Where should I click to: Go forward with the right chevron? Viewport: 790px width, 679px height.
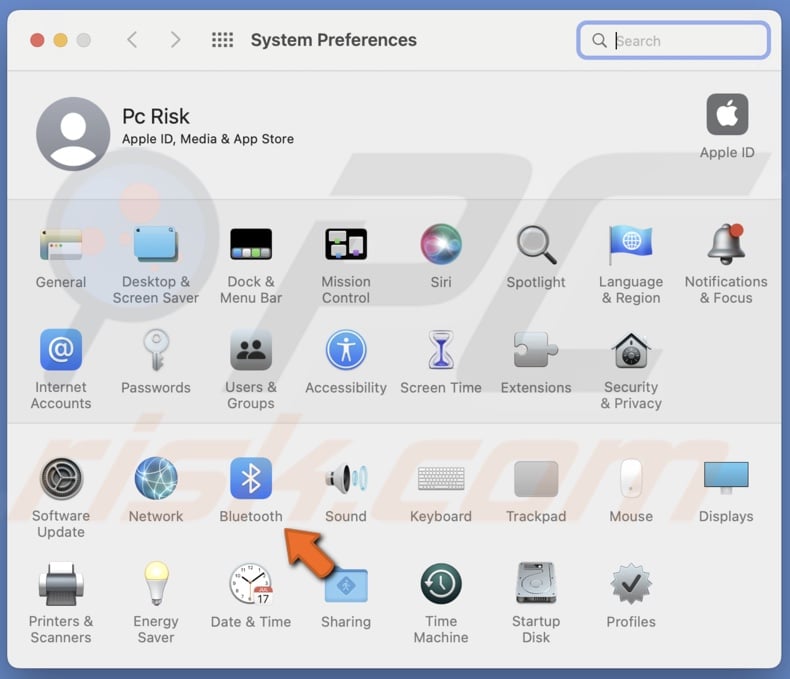pyautogui.click(x=175, y=40)
